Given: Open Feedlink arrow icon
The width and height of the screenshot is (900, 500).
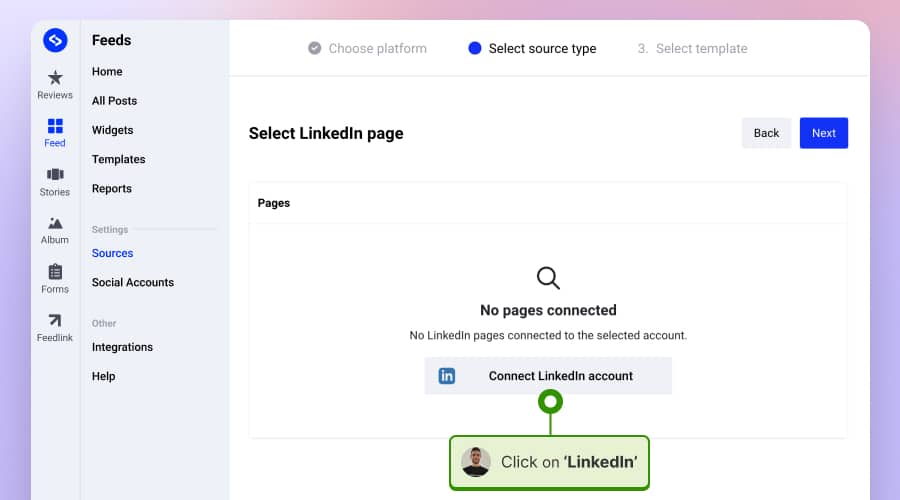Looking at the screenshot, I should click(x=55, y=320).
